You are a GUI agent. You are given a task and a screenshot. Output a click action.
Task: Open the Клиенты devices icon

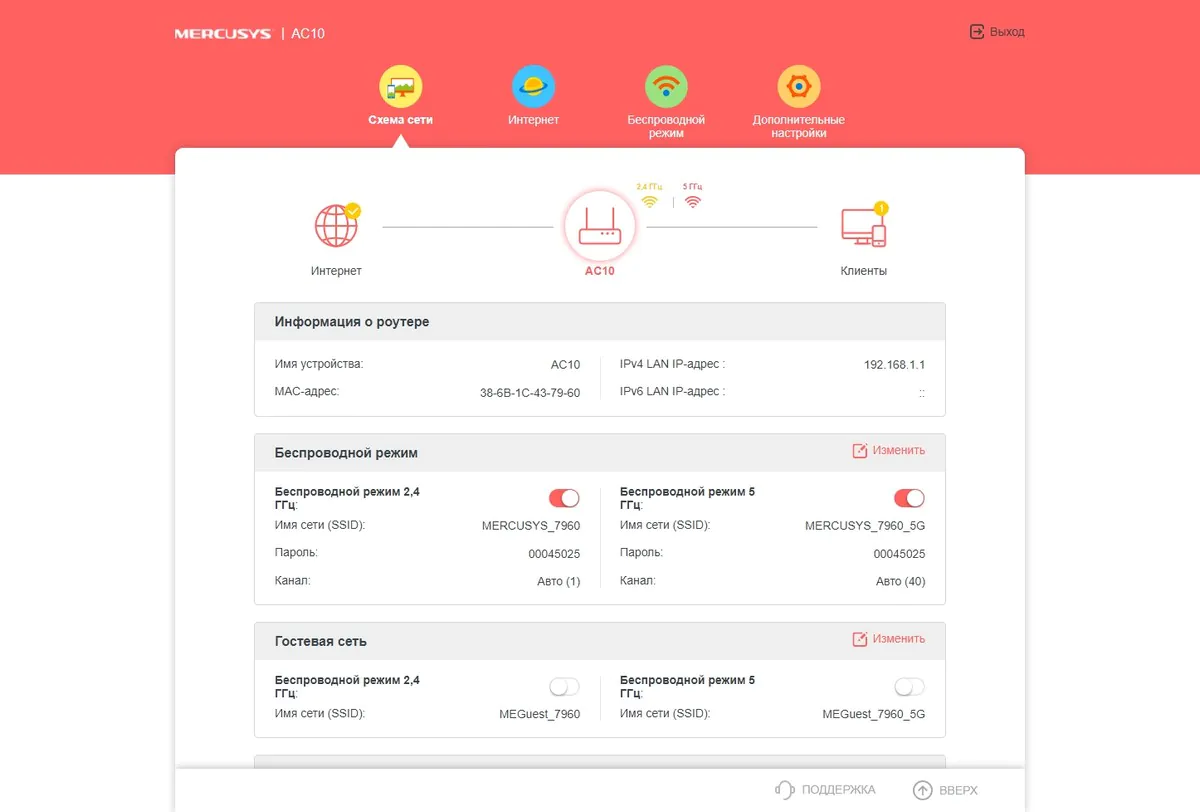click(x=864, y=226)
